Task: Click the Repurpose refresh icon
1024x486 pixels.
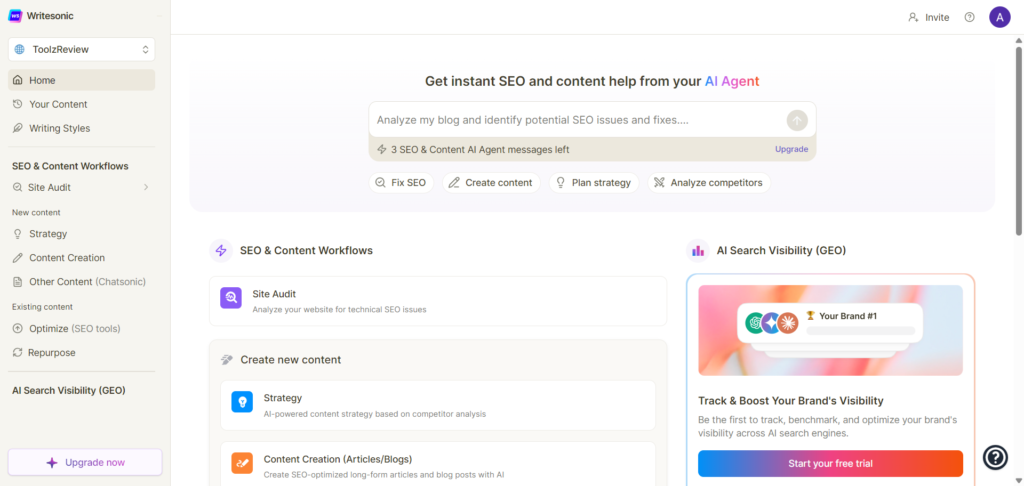Action: click(18, 353)
